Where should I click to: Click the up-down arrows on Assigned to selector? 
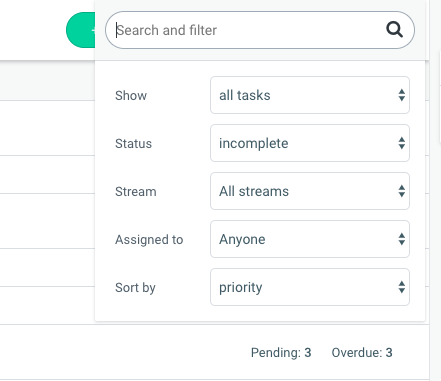[402, 239]
